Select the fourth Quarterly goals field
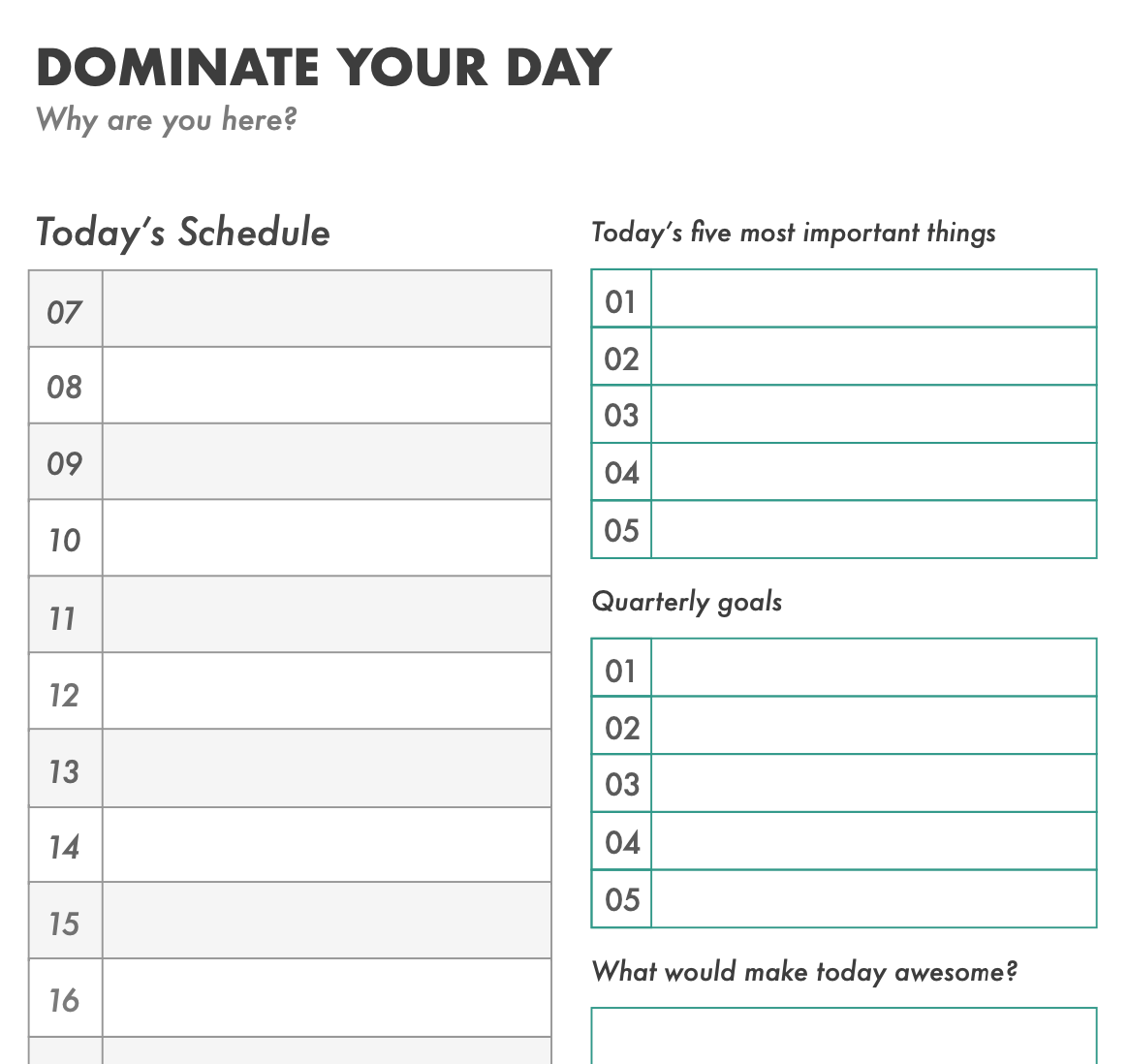 pos(873,841)
